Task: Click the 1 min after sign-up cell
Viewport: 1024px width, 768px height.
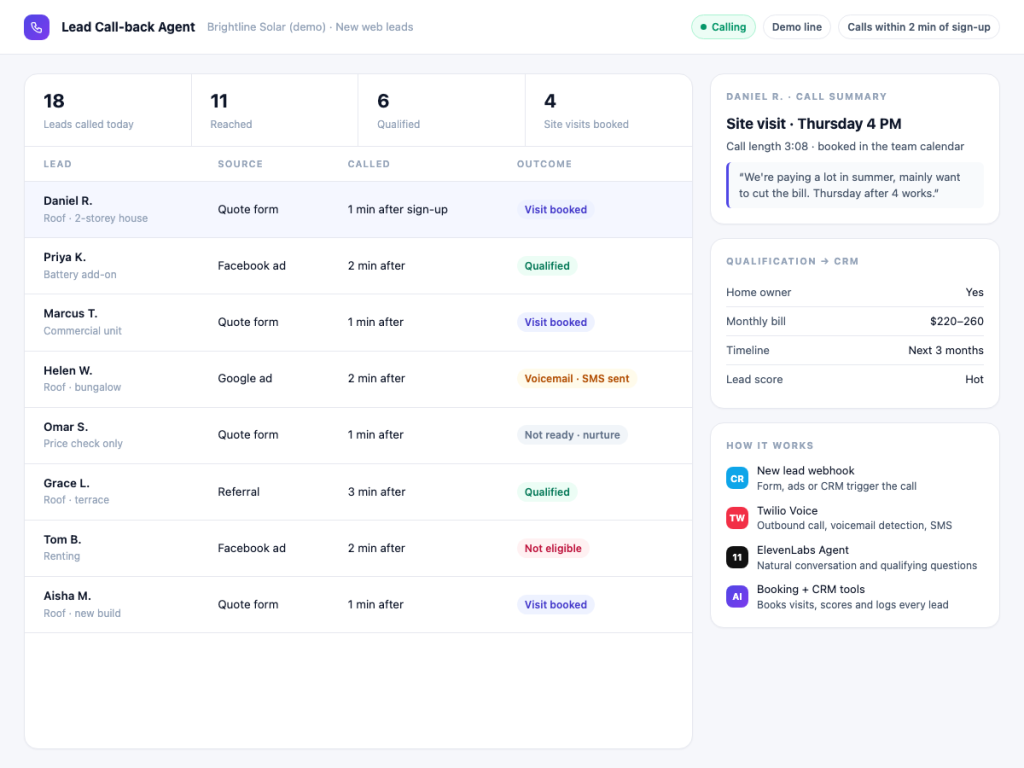Action: coord(397,210)
